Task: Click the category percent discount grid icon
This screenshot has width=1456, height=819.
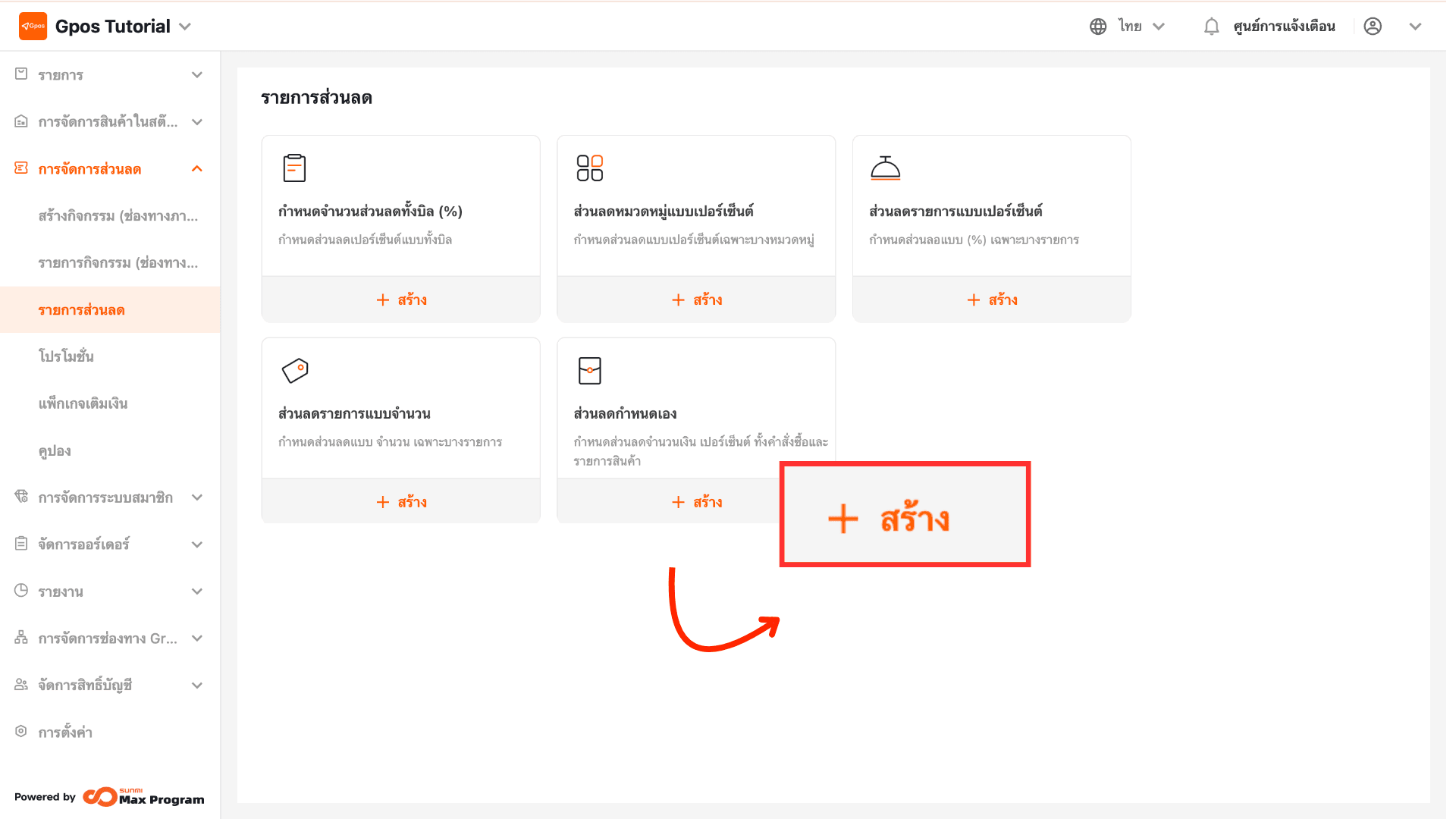Action: click(589, 168)
